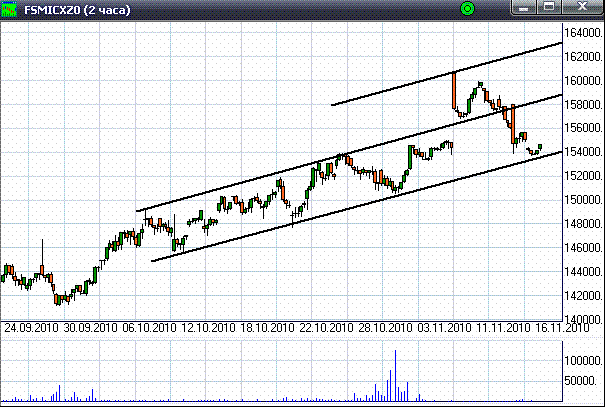Click the 03.11.2010 date label

pyautogui.click(x=444, y=328)
